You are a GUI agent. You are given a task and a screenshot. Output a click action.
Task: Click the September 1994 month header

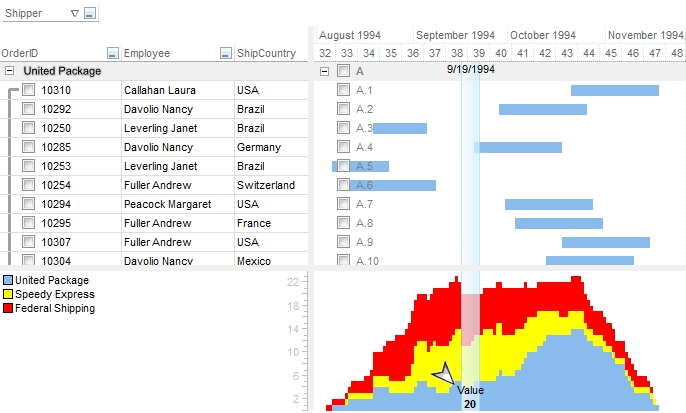point(455,35)
